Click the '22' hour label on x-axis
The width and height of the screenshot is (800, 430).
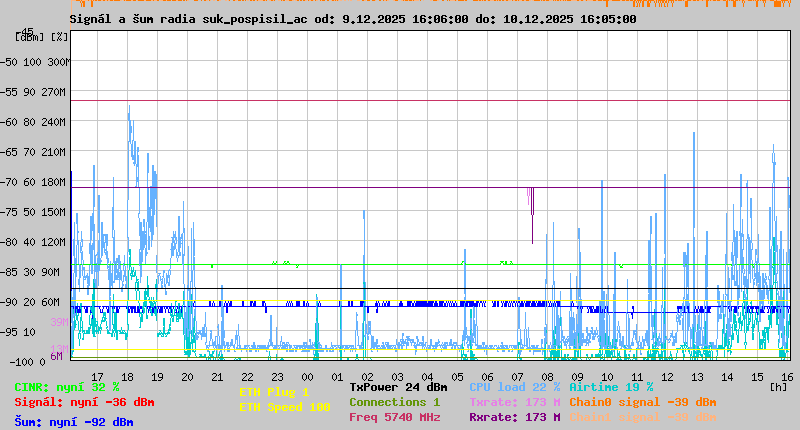247,377
